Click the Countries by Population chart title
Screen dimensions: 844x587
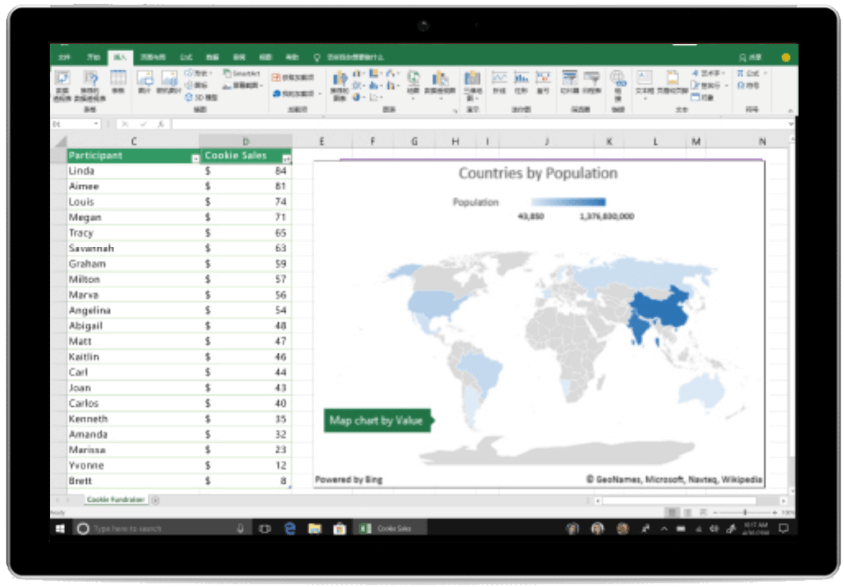coord(537,173)
